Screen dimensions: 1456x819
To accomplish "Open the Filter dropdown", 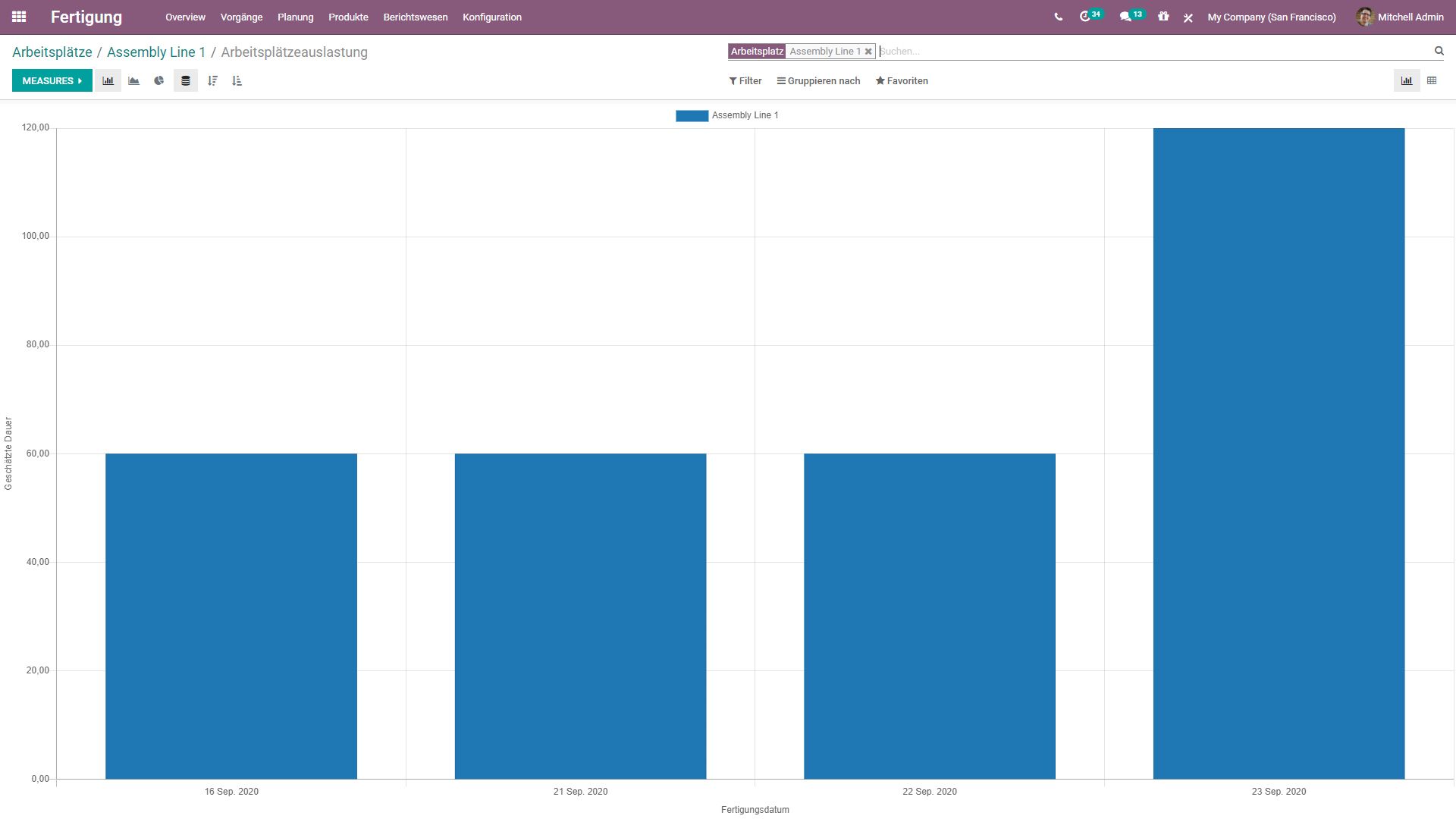I will pos(745,80).
